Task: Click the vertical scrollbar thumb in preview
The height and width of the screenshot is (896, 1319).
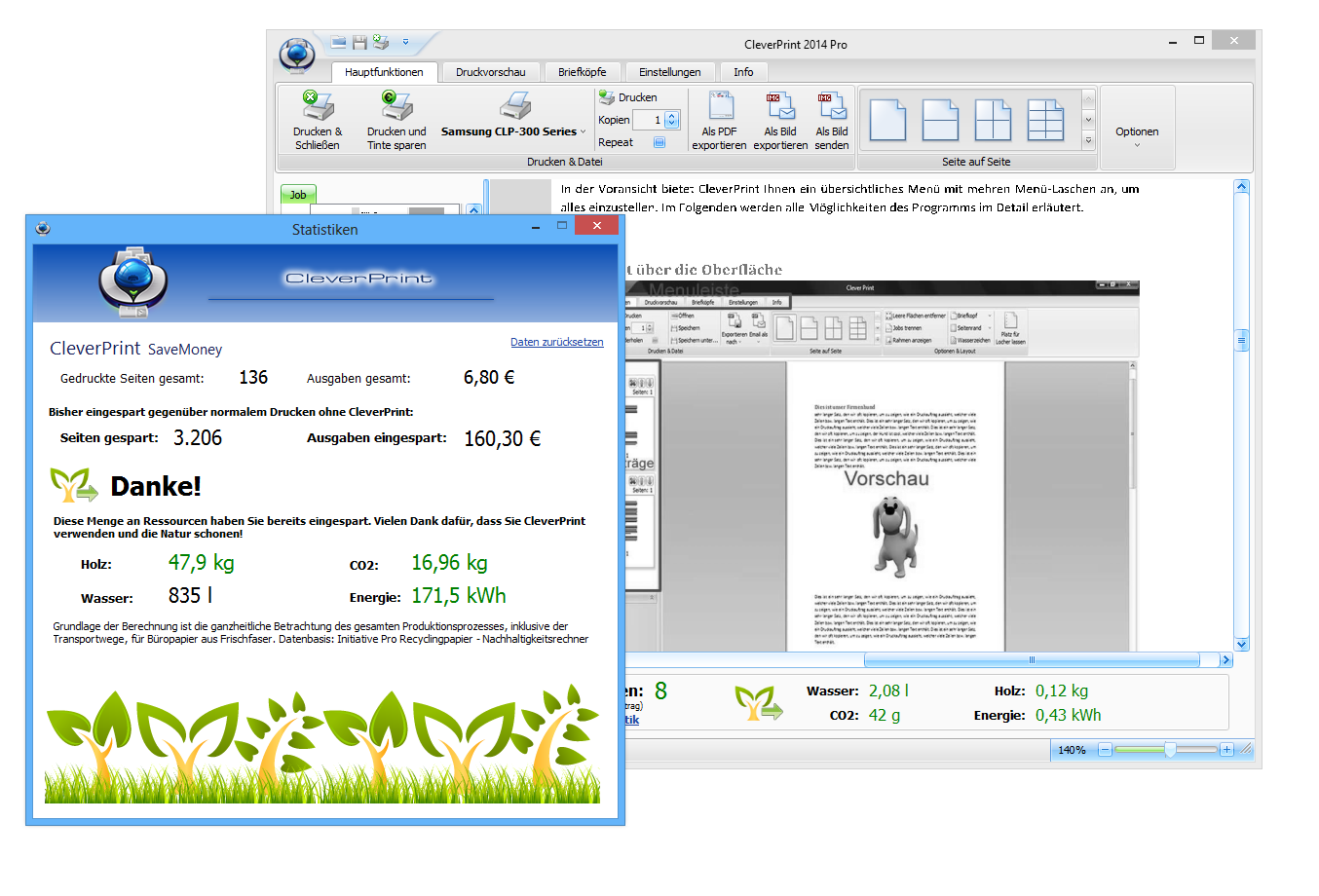Action: pos(1241,341)
